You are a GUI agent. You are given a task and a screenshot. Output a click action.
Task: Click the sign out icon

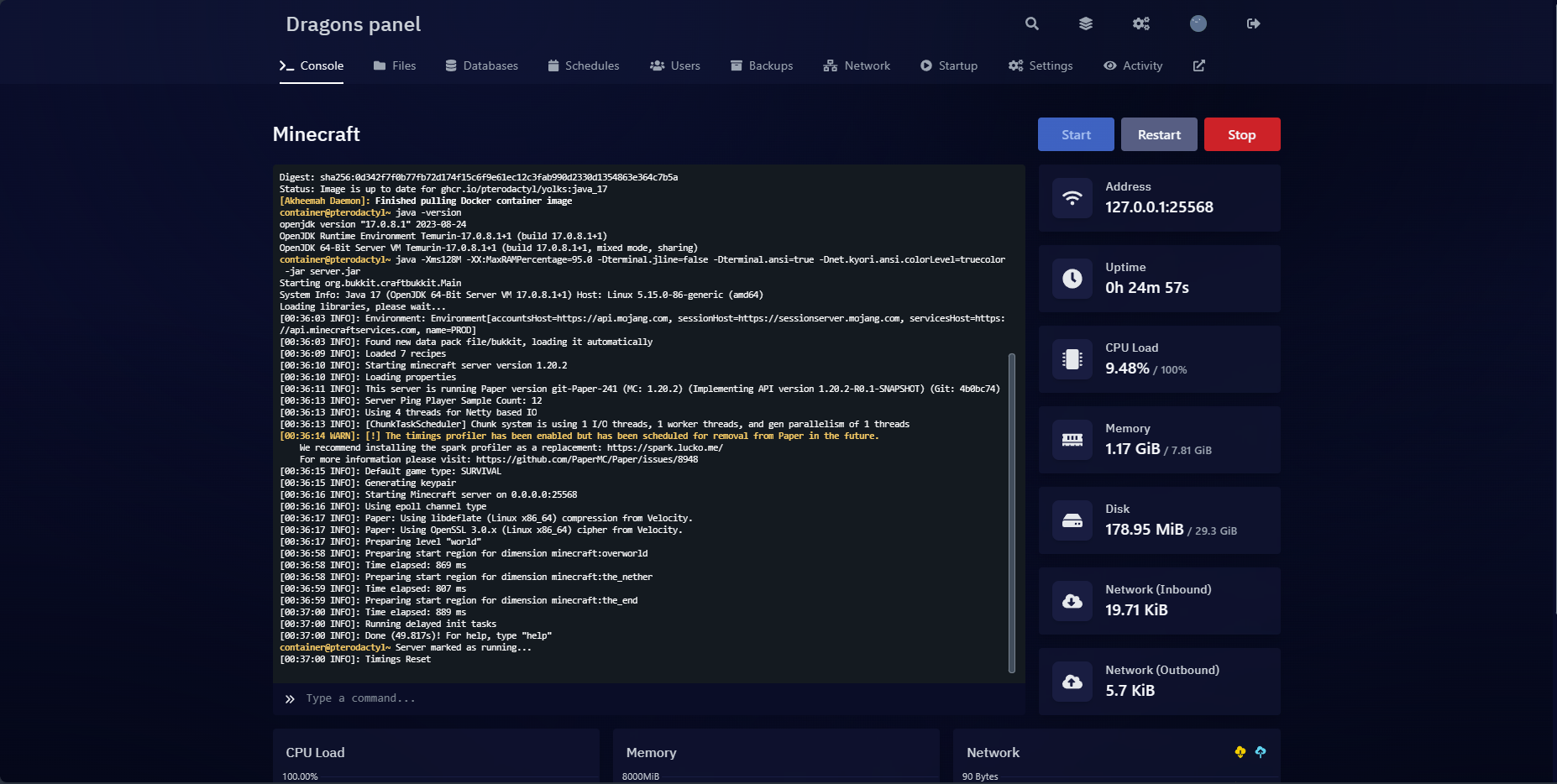pos(1254,24)
